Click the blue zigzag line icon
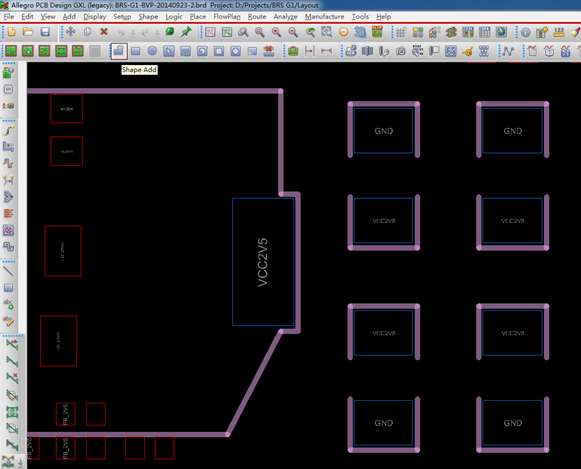This screenshot has width=581, height=469. pos(508,51)
